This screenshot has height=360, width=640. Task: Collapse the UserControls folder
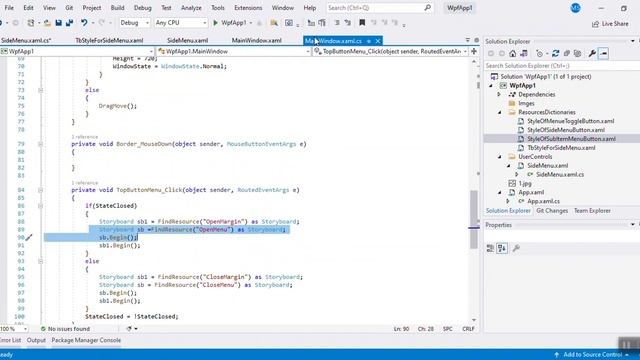tap(500, 157)
